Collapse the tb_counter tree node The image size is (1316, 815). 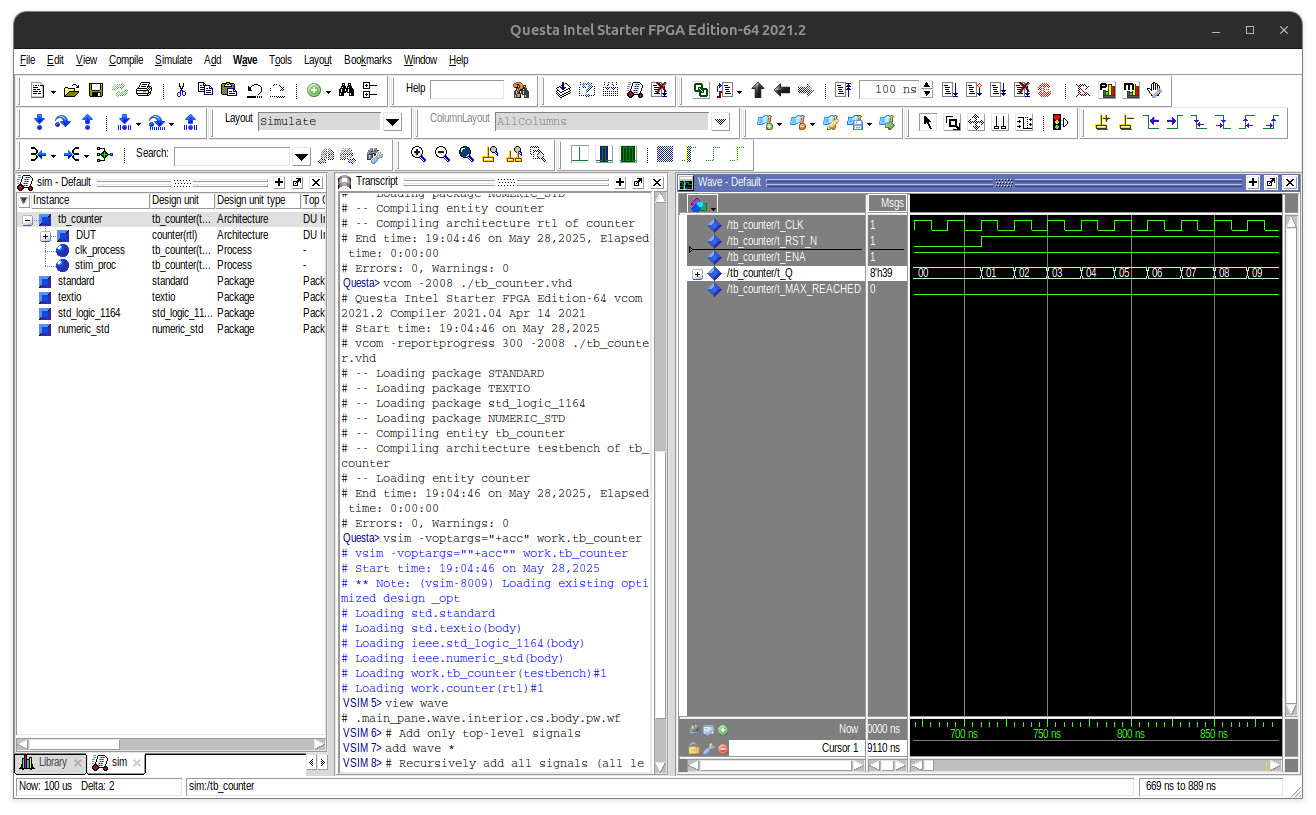point(28,219)
